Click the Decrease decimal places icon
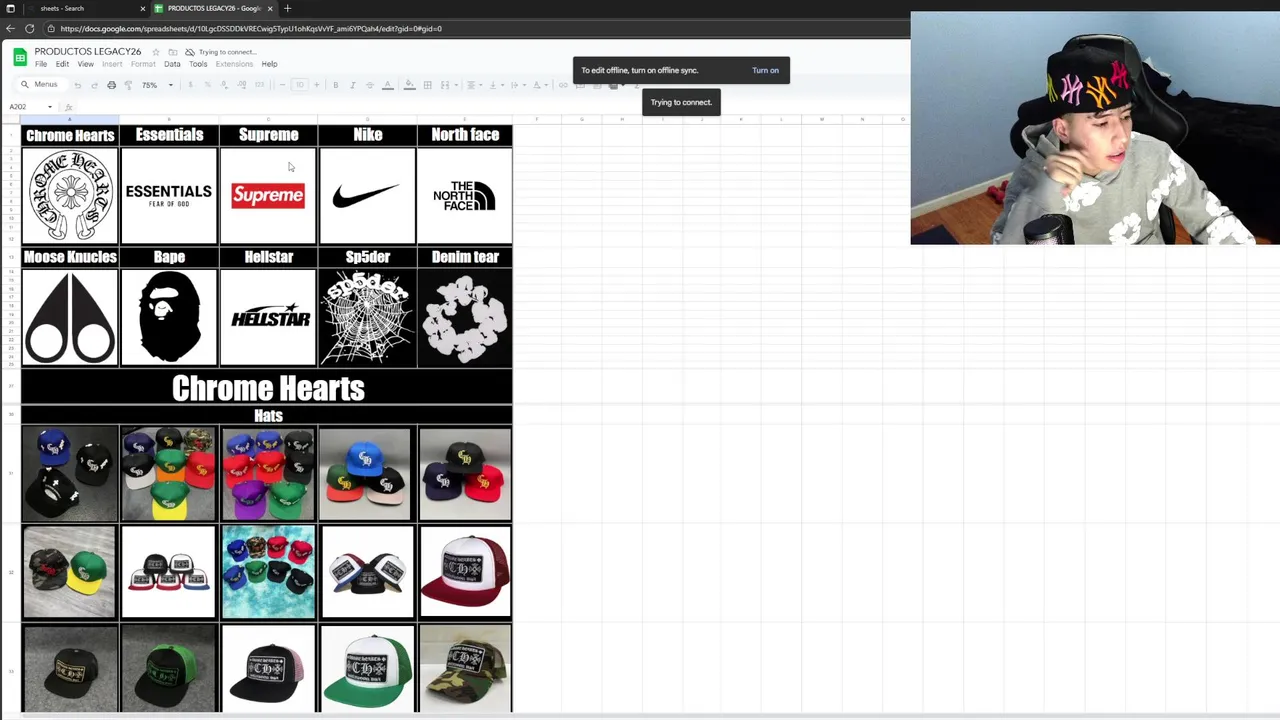 click(224, 85)
